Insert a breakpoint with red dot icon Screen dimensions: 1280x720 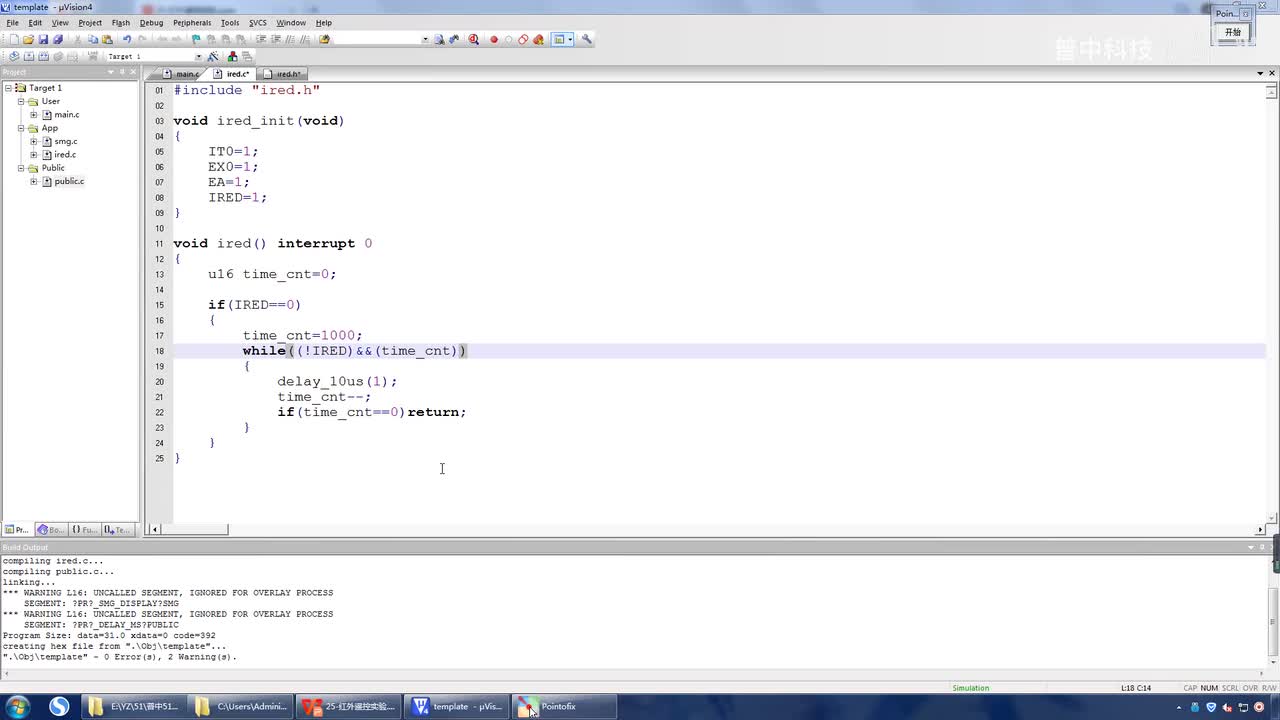pos(494,40)
